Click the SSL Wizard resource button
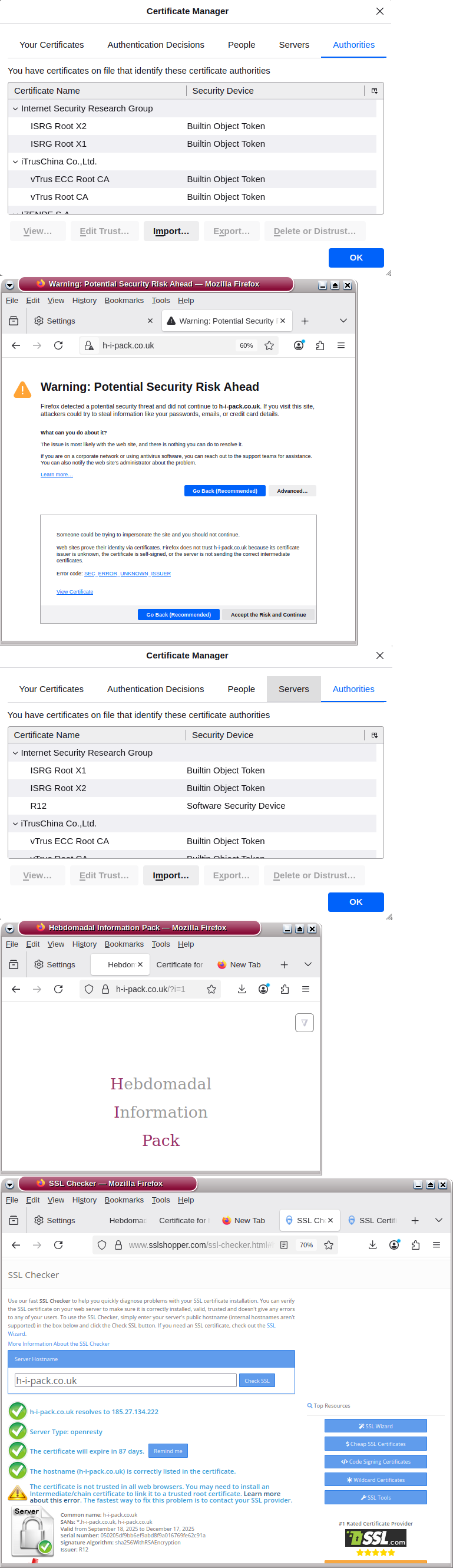This screenshot has height=1568, width=453. (x=375, y=1426)
